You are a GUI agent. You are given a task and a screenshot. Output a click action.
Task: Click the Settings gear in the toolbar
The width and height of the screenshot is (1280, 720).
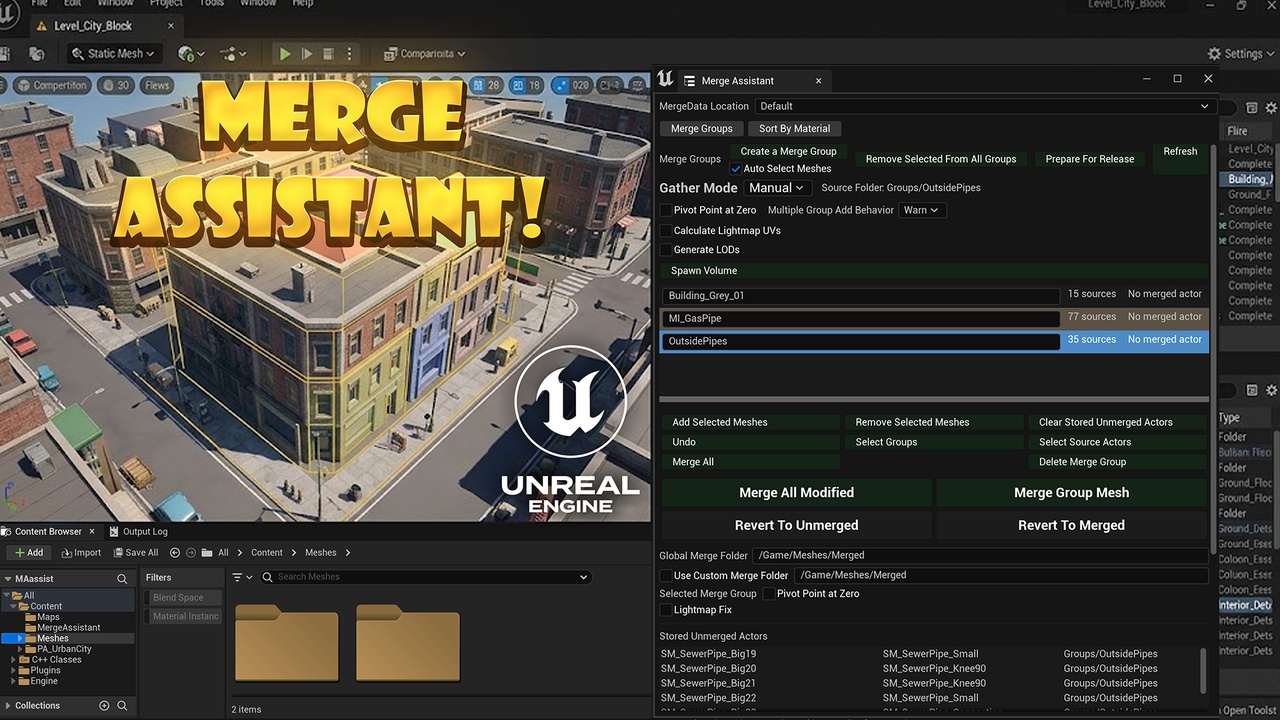click(1235, 54)
